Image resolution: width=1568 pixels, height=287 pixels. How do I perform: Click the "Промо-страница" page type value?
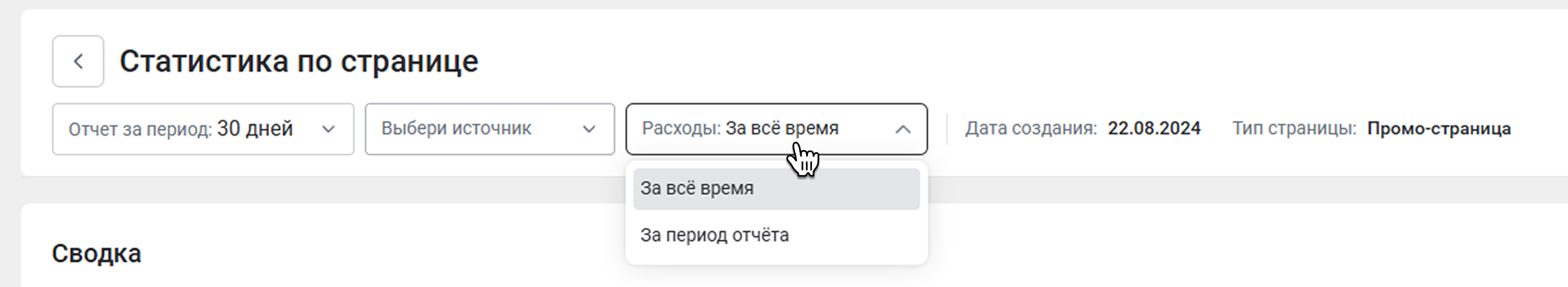[x=1438, y=128]
